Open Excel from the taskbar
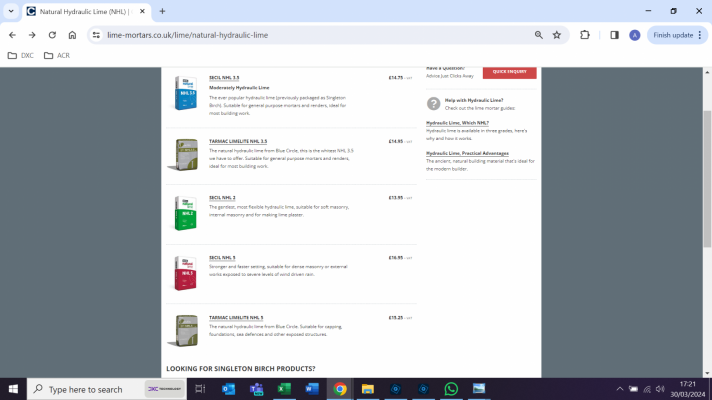This screenshot has width=712, height=400. click(284, 389)
